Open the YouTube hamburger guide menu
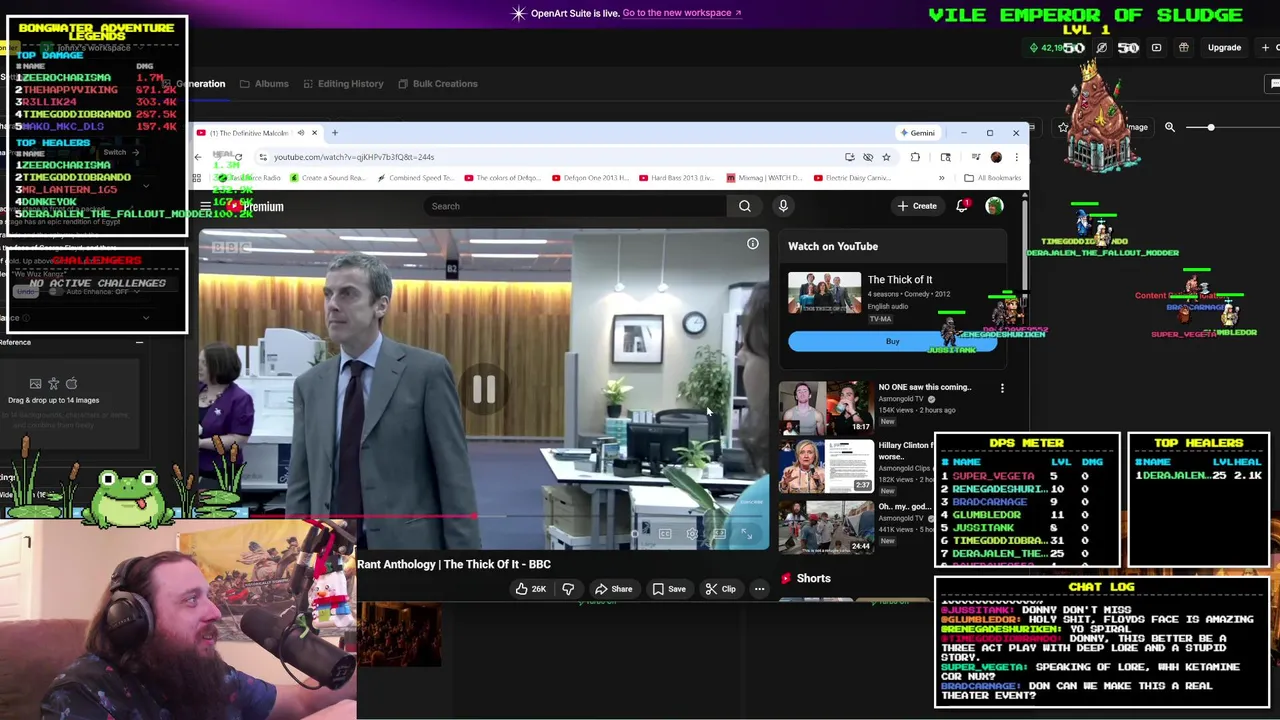 (205, 206)
